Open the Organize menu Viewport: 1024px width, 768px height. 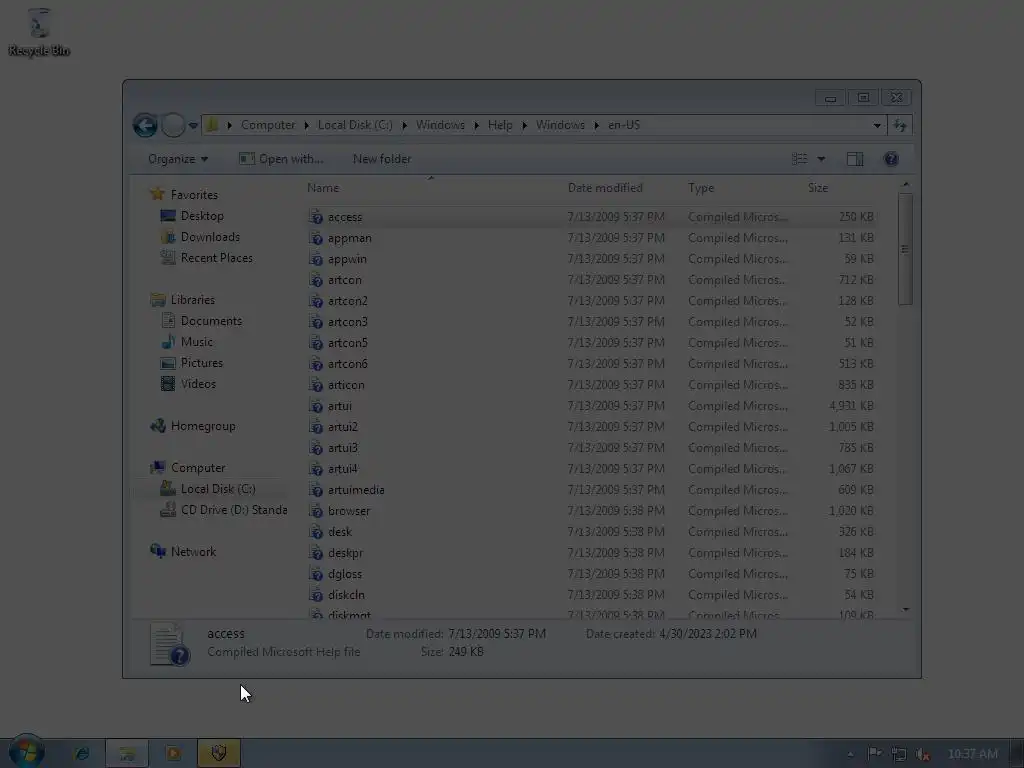(178, 159)
